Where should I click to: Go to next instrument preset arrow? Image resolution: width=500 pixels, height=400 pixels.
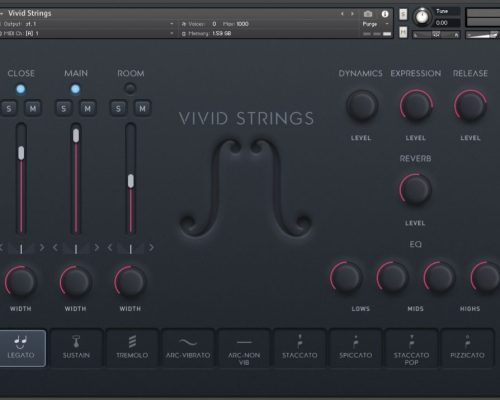352,14
